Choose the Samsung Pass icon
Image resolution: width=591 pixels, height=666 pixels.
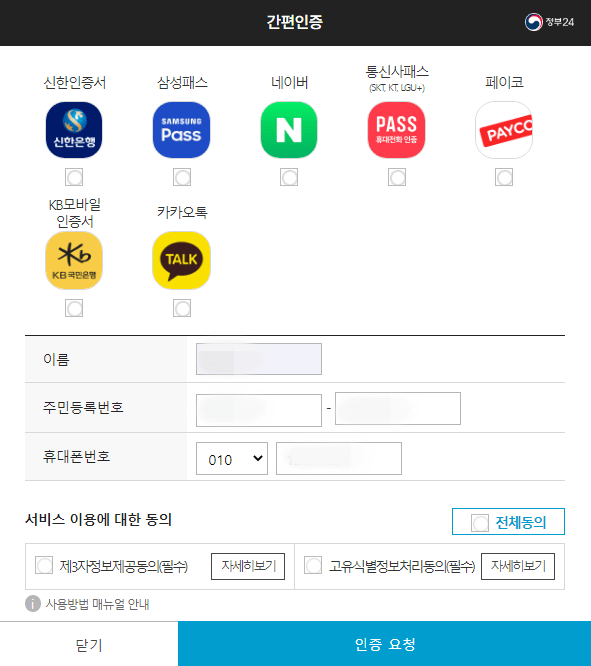point(181,130)
